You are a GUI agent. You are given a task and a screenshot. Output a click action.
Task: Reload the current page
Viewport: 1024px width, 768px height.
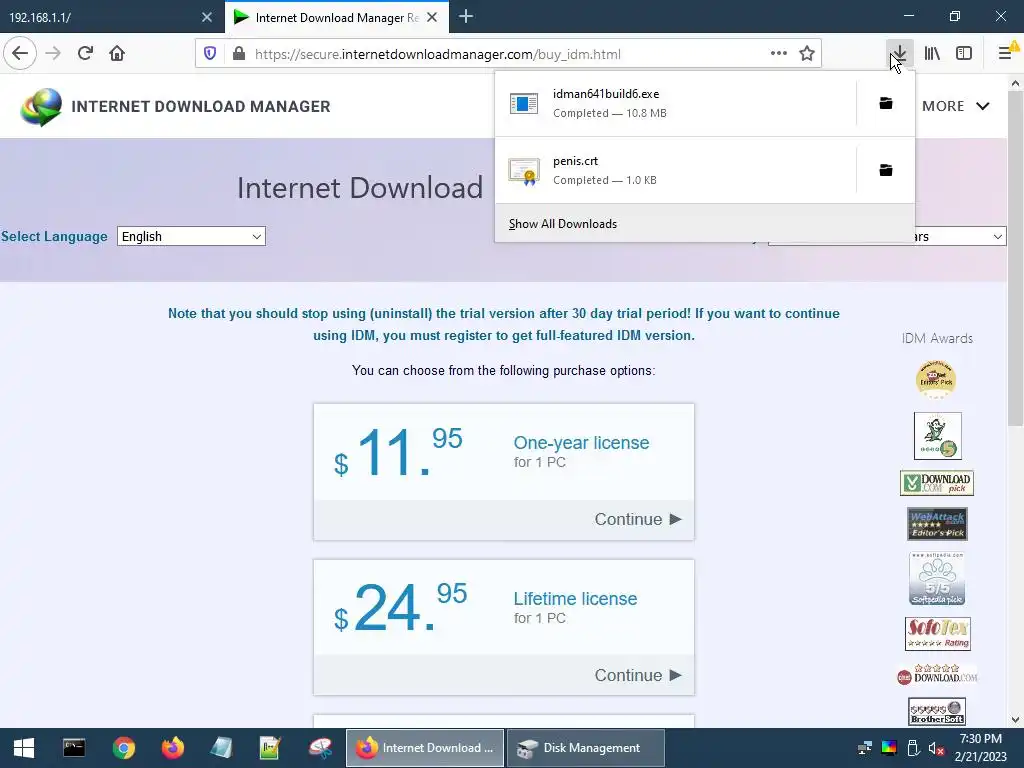[x=85, y=54]
